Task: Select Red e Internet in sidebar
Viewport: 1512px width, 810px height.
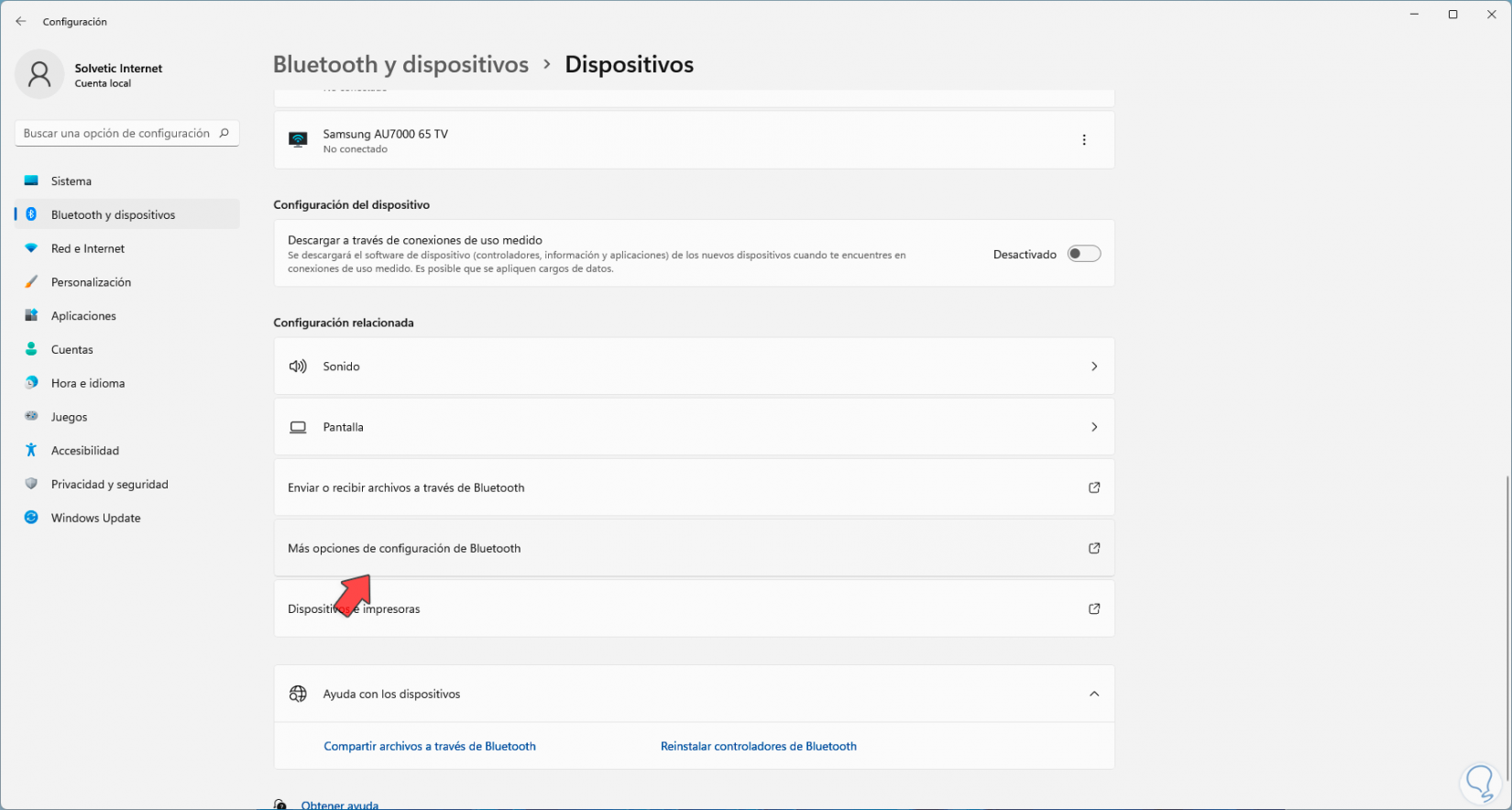Action: tap(88, 249)
